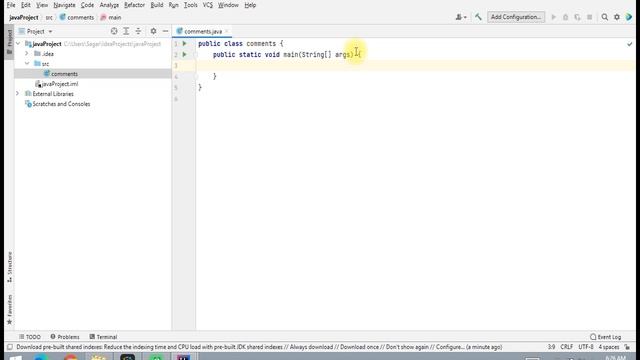Open the VCS menu

(207, 5)
